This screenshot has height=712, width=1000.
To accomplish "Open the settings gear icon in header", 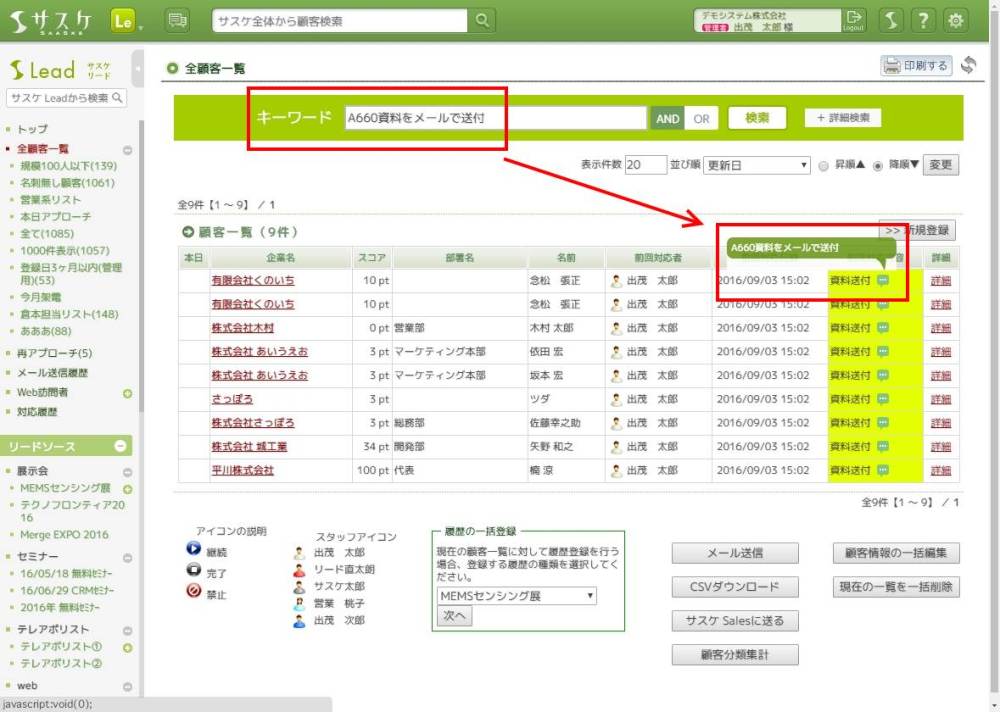I will click(x=956, y=20).
